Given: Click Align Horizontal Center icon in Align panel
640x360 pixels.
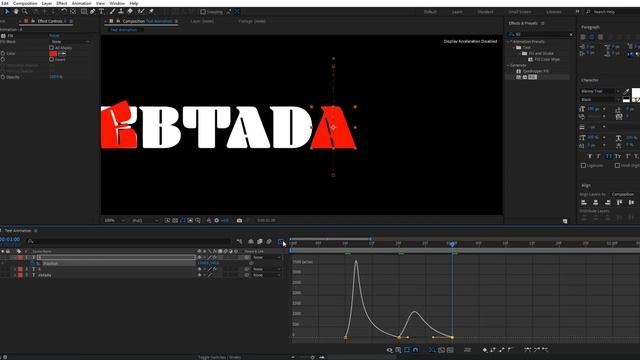Looking at the screenshot, I should 596,202.
